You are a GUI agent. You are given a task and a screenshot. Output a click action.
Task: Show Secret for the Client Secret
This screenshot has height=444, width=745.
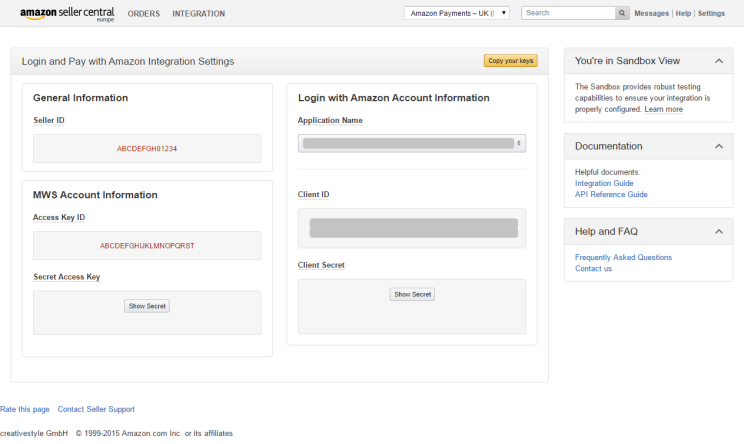coord(412,295)
